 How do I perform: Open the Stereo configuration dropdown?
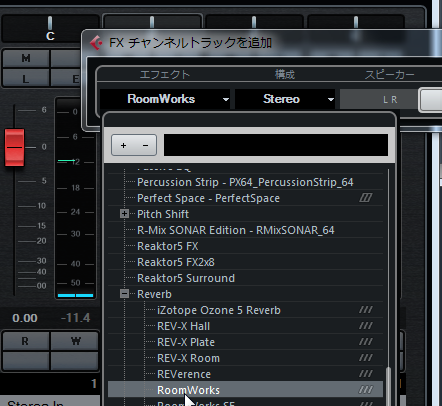point(285,99)
